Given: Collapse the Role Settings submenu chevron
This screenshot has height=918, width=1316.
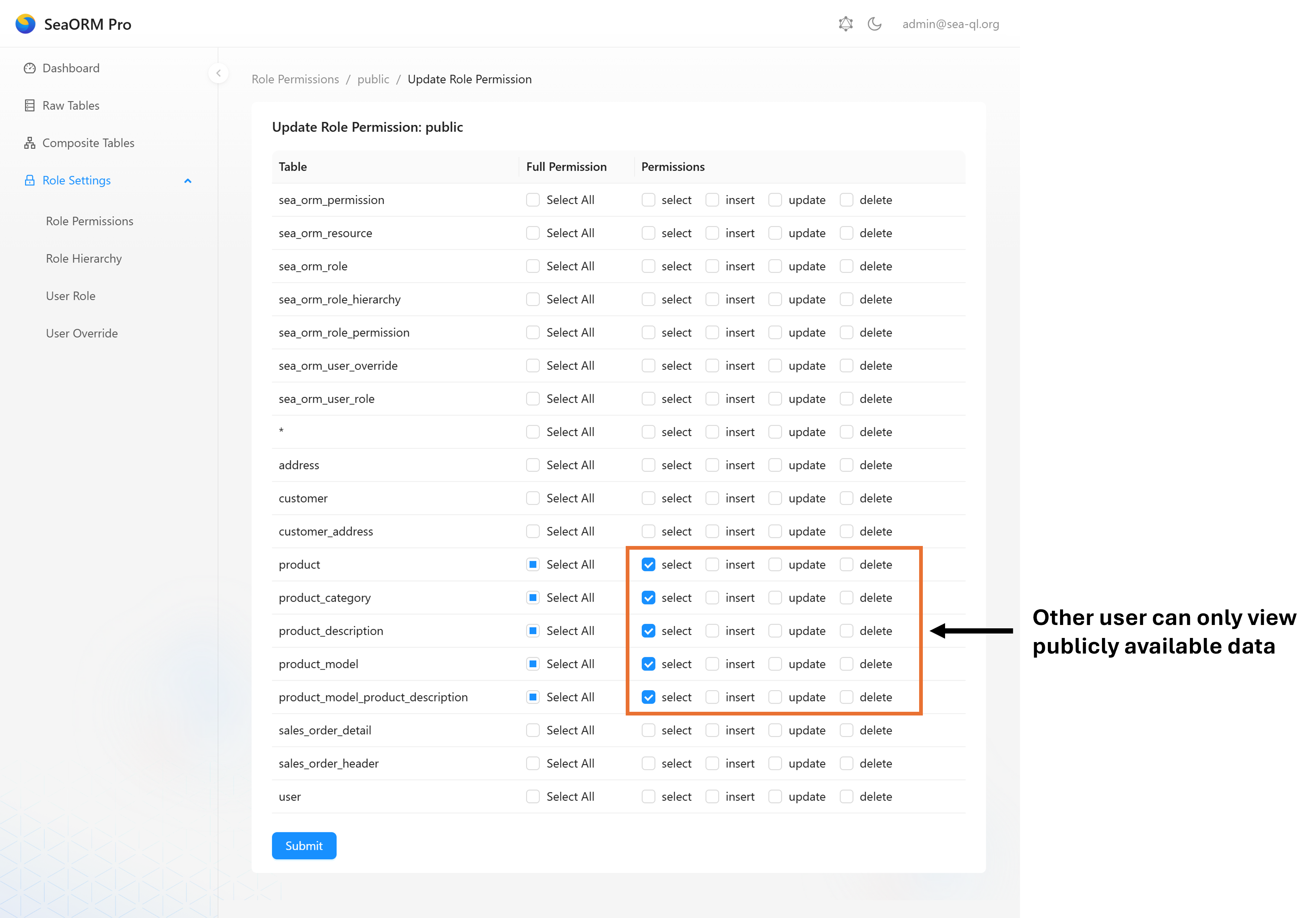Looking at the screenshot, I should tap(187, 181).
